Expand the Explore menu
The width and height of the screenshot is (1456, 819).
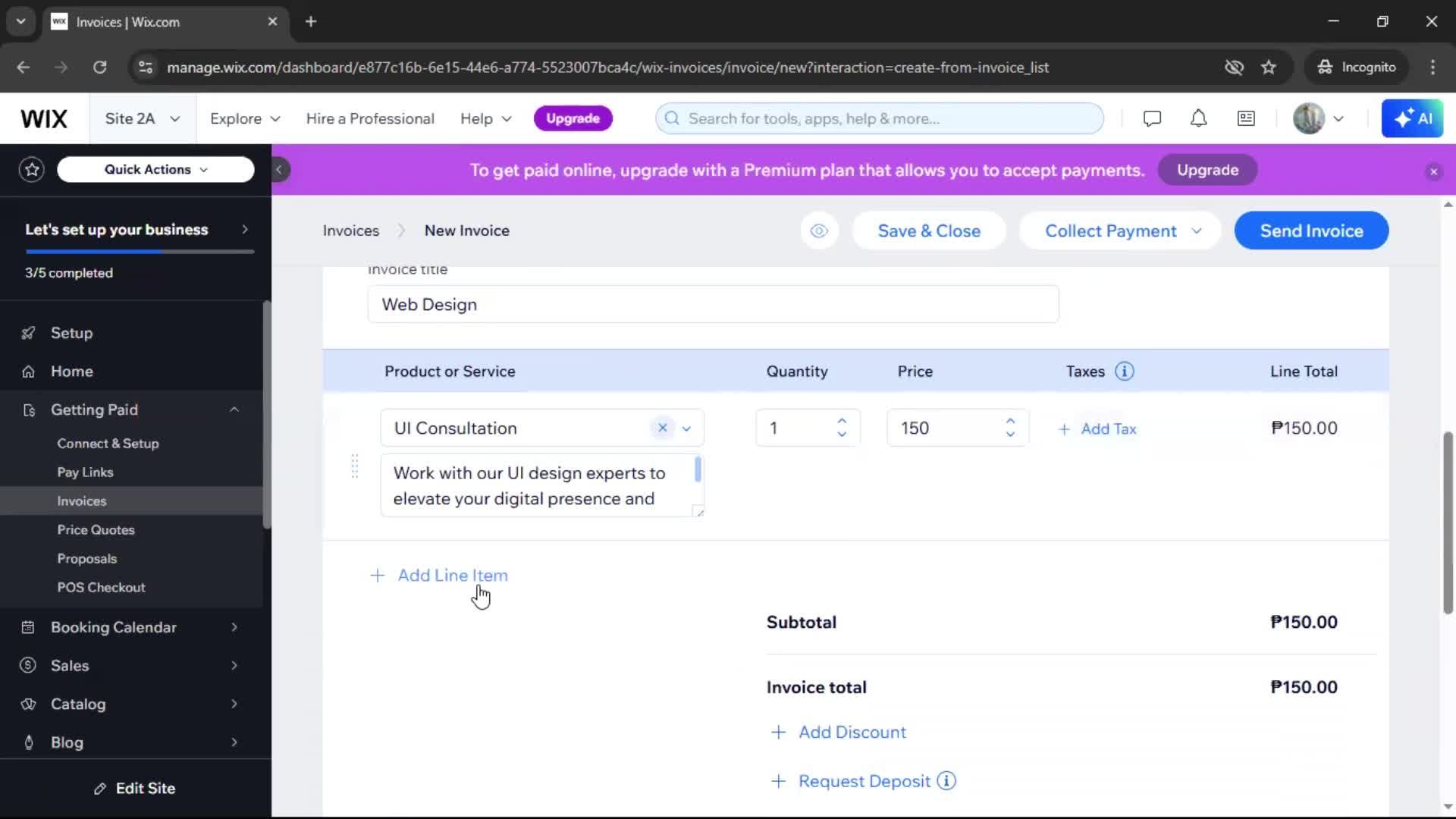pos(245,119)
